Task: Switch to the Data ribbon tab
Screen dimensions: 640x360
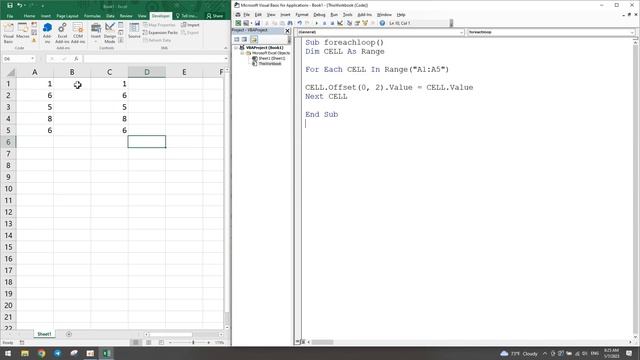Action: tap(110, 16)
